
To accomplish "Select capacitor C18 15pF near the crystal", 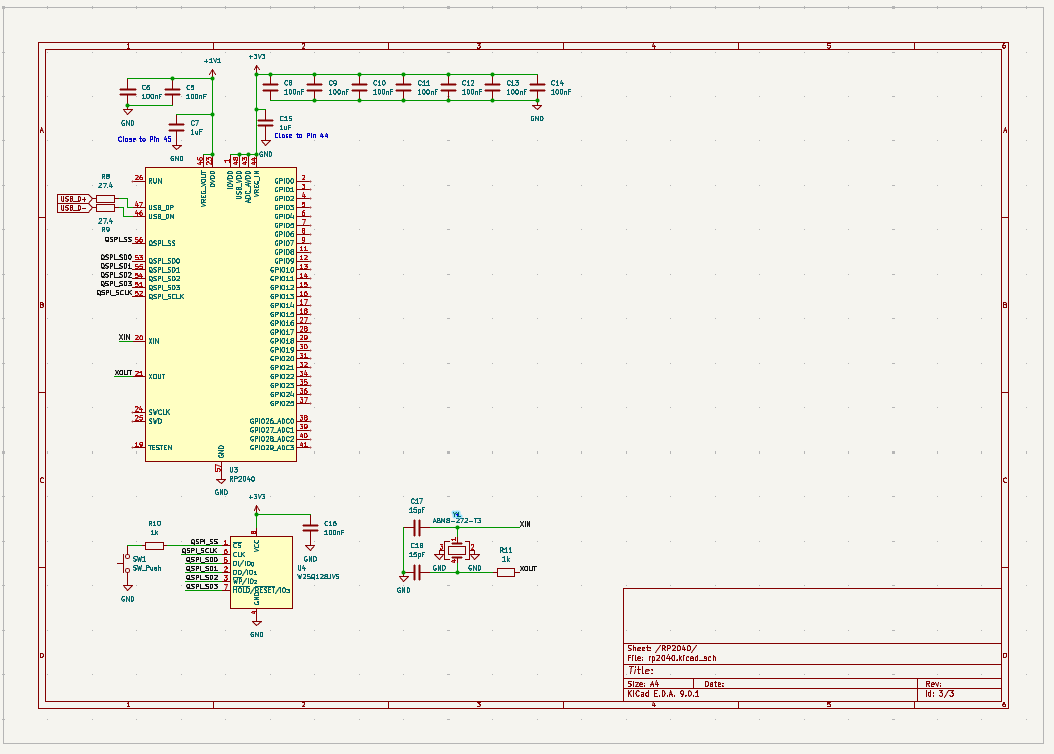I will (417, 572).
